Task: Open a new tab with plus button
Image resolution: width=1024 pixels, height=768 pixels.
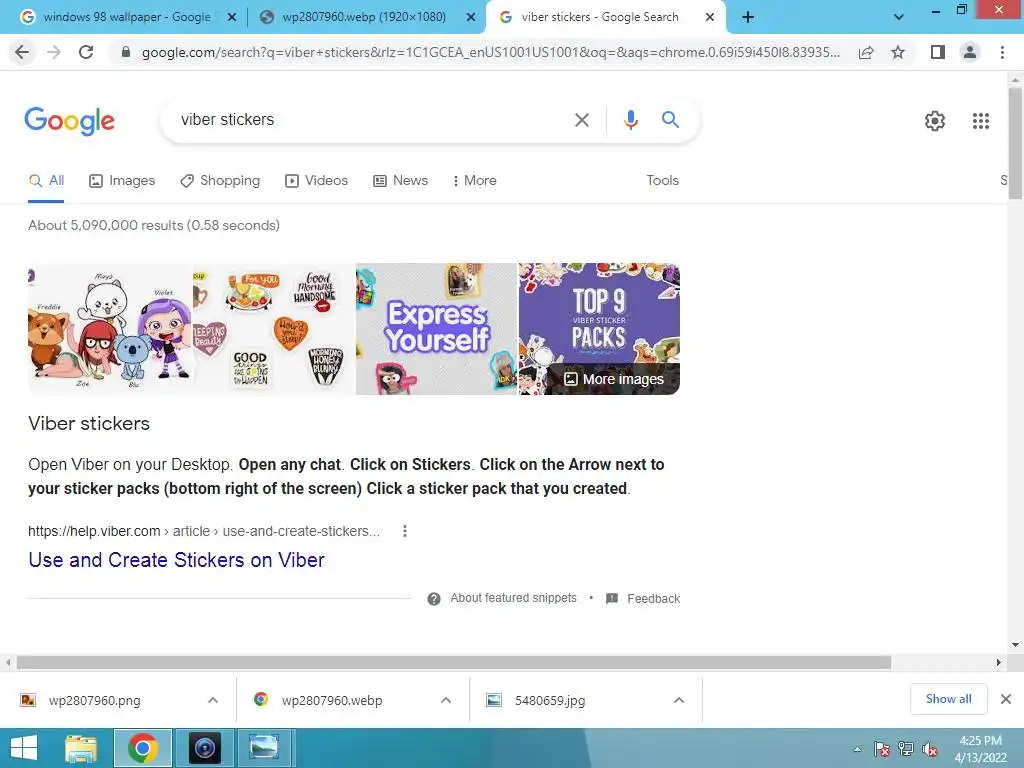Action: [748, 17]
